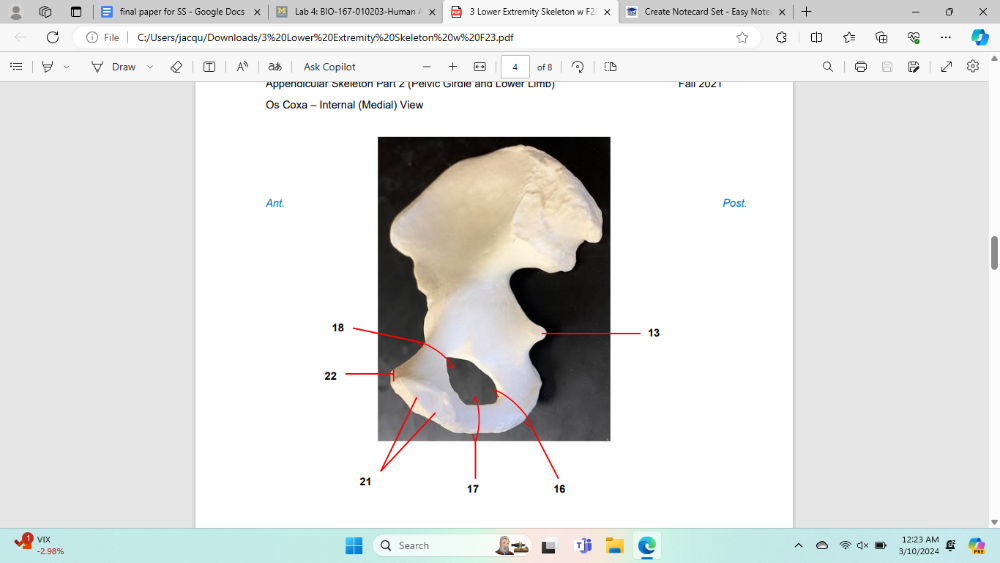The image size is (1000, 563).
Task: Click the Zoom out minus icon
Action: pyautogui.click(x=427, y=67)
